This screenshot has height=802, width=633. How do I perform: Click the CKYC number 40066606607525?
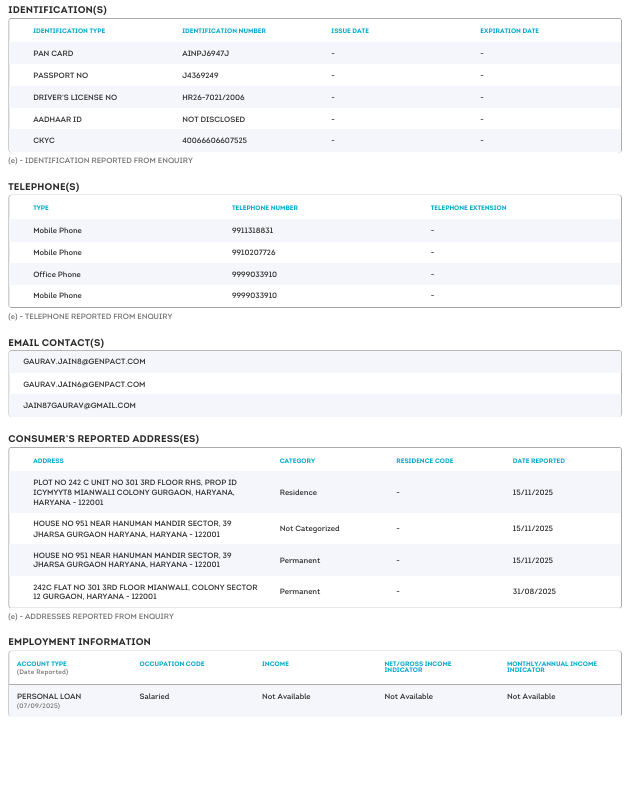(214, 141)
